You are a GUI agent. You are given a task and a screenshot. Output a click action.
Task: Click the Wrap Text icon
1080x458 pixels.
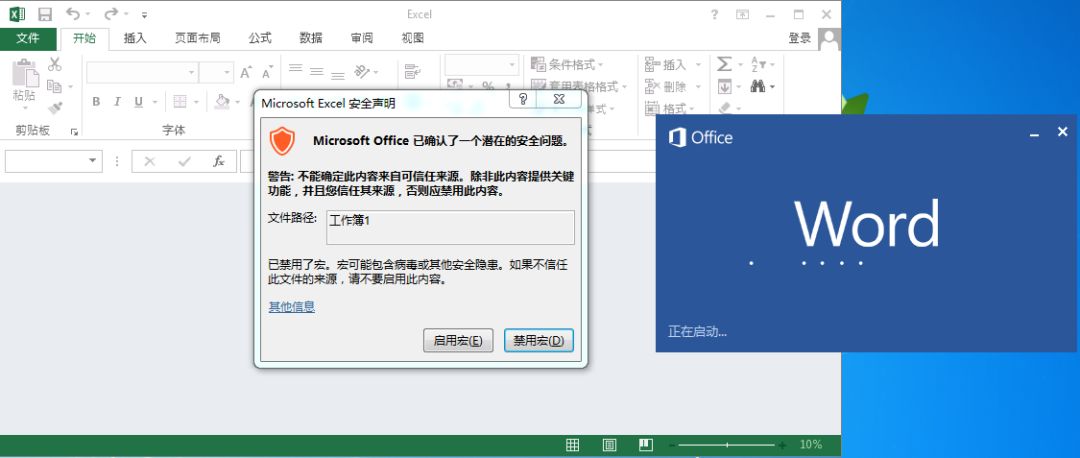click(413, 71)
